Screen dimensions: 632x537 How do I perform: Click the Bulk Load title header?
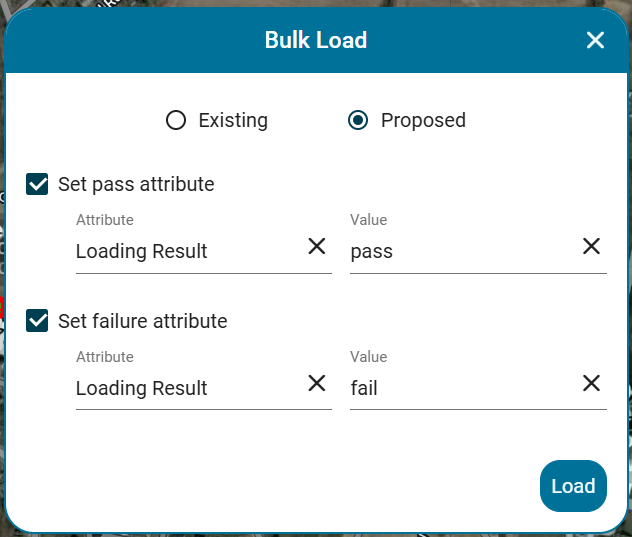[316, 40]
